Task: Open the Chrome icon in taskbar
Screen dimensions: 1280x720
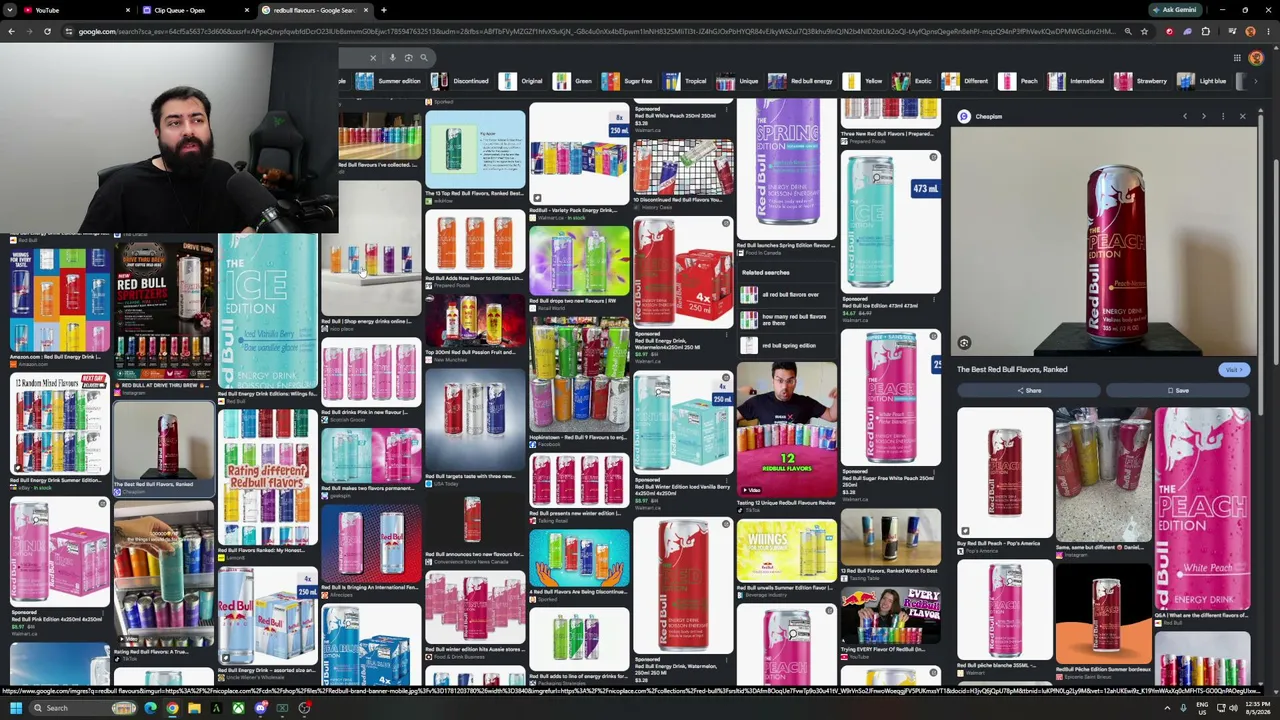Action: (172, 708)
